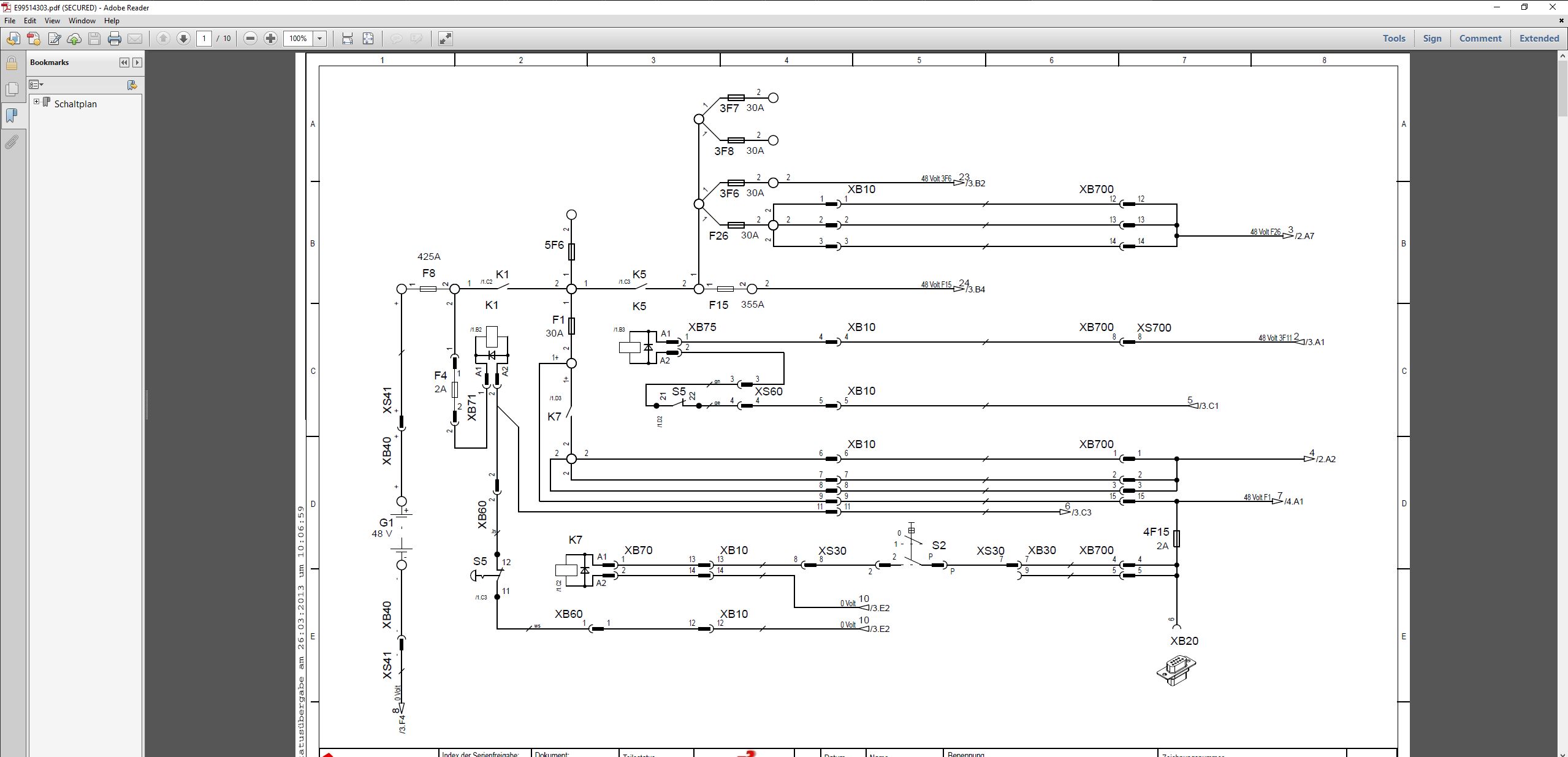
Task: Click the '4F15' fuse label
Action: 1156,532
